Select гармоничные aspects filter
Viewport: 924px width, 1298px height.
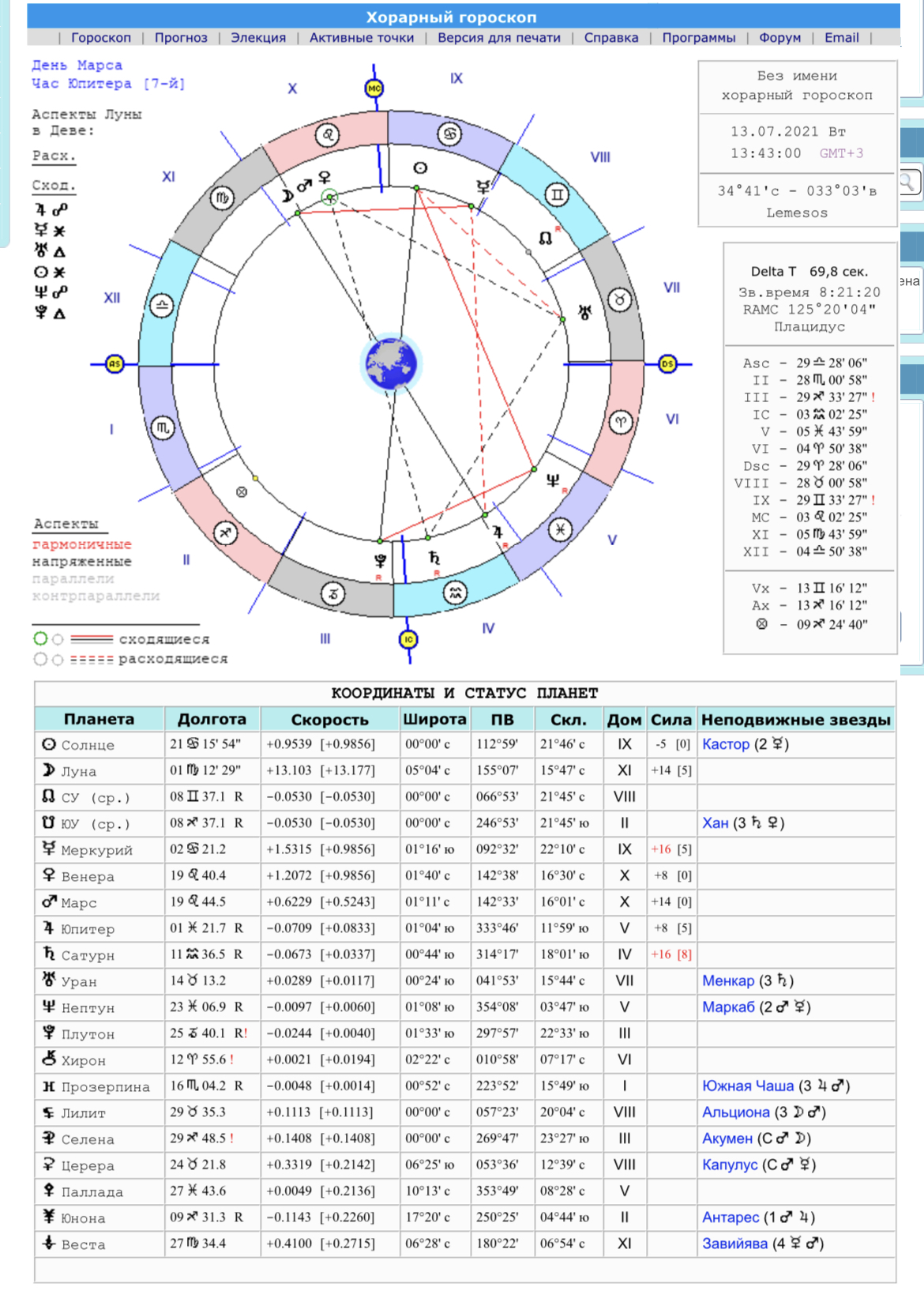[81, 544]
